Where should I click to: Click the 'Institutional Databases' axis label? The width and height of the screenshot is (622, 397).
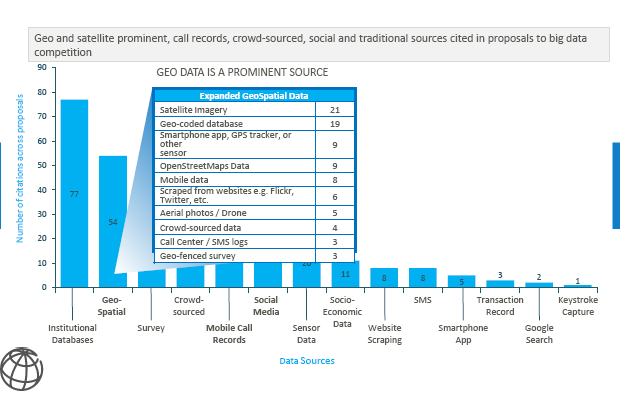coord(72,334)
